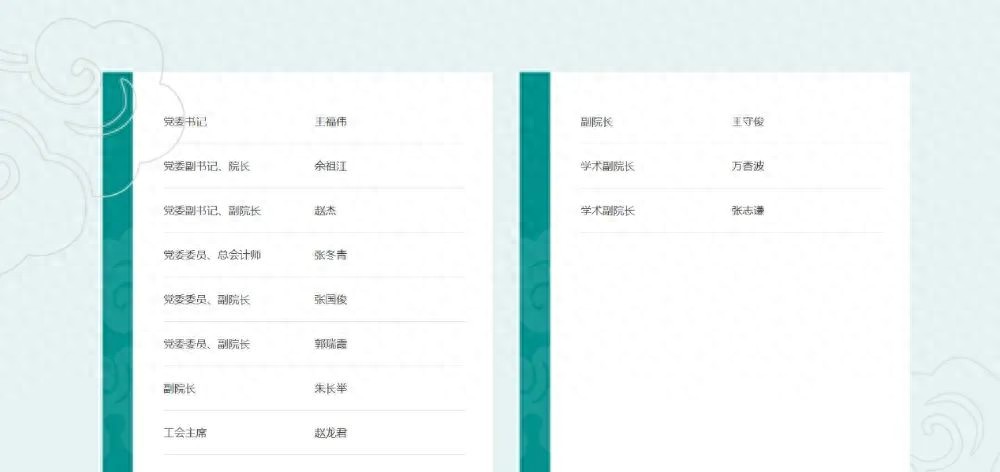This screenshot has width=1000, height=472.
Task: Click the name 张国俊
Action: click(x=330, y=300)
